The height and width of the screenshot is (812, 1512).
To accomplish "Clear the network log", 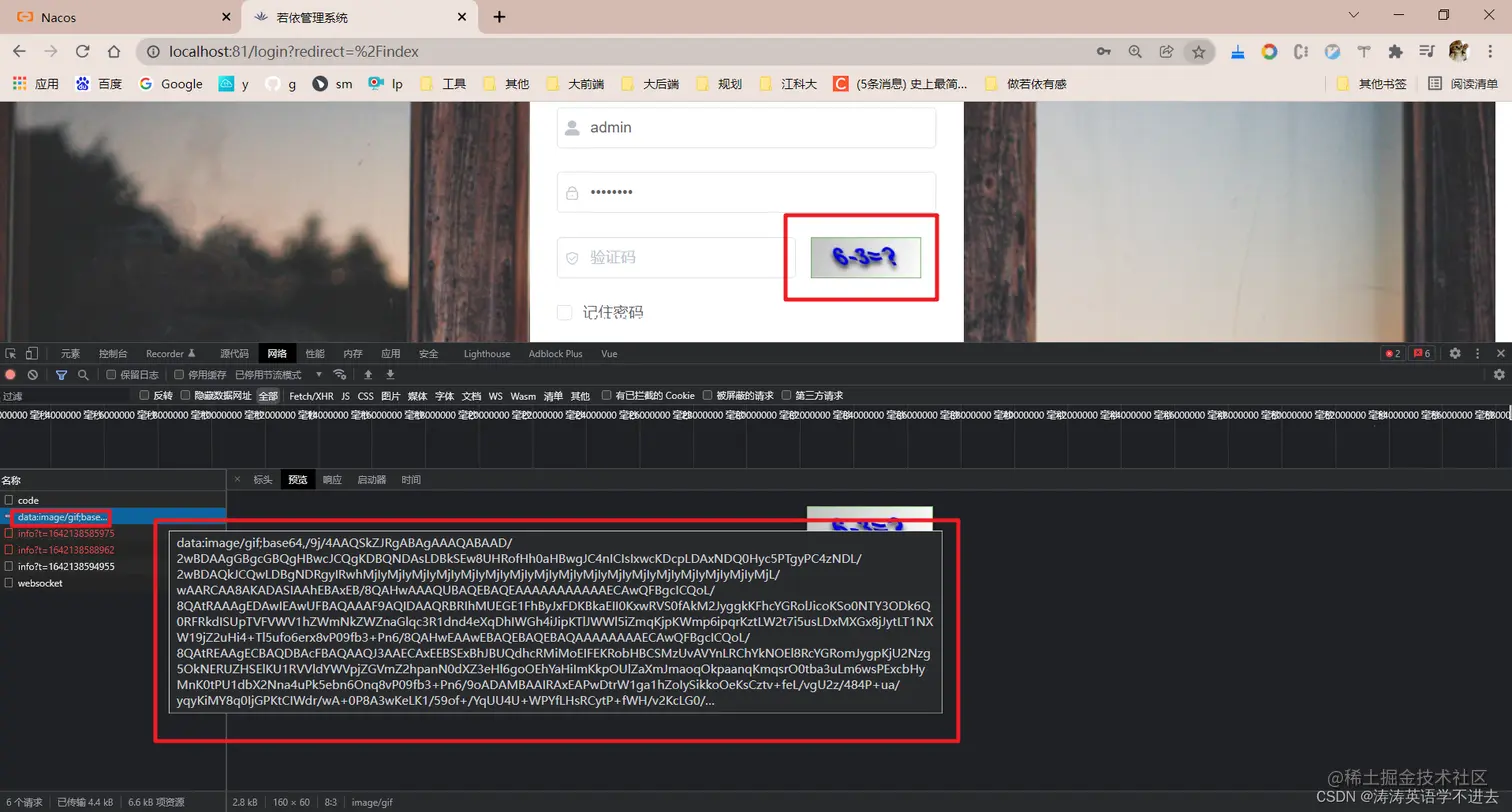I will pyautogui.click(x=33, y=374).
